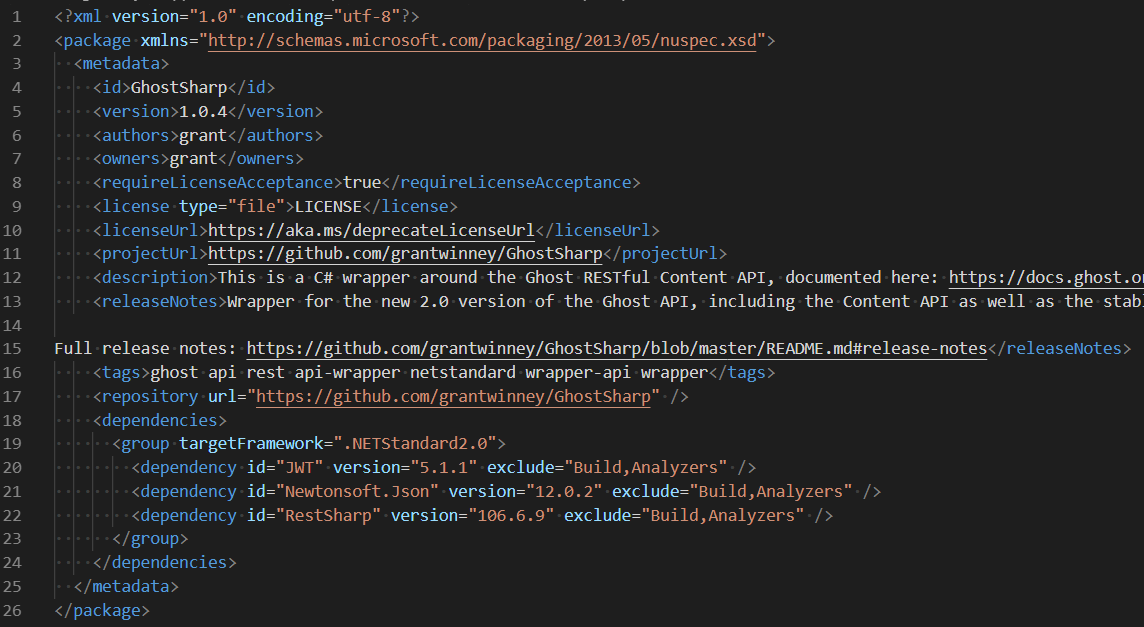Click "true" in requireLicenseAcceptance
This screenshot has height=627, width=1144.
(362, 182)
